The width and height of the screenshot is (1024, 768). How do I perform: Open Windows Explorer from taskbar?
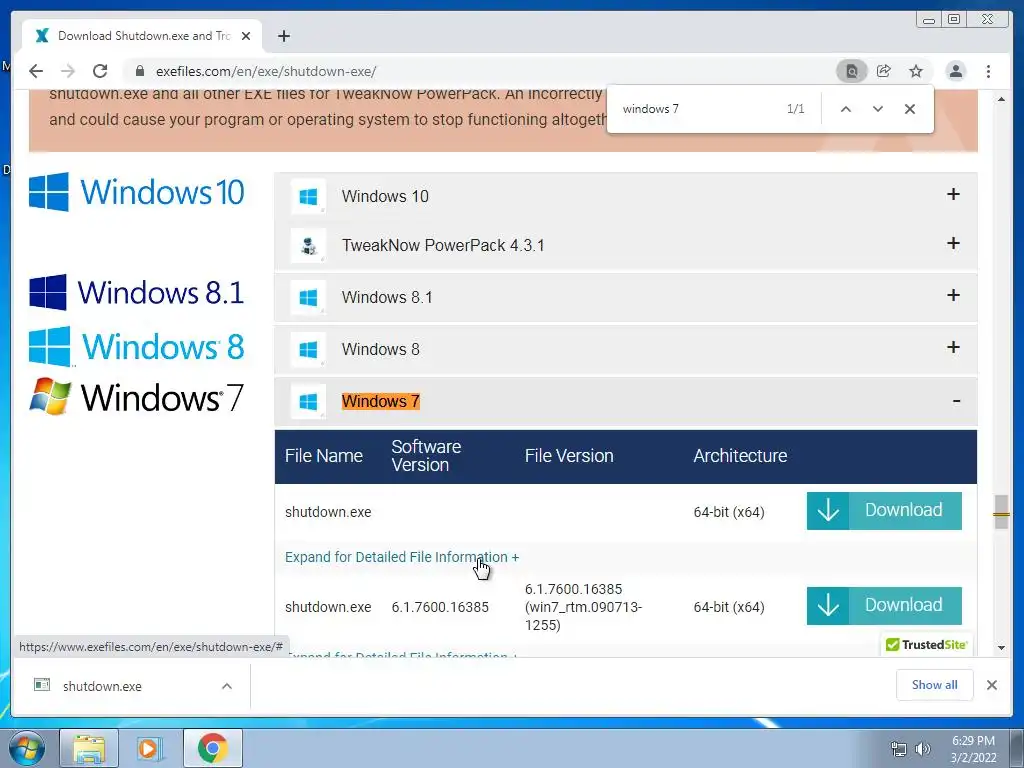89,749
